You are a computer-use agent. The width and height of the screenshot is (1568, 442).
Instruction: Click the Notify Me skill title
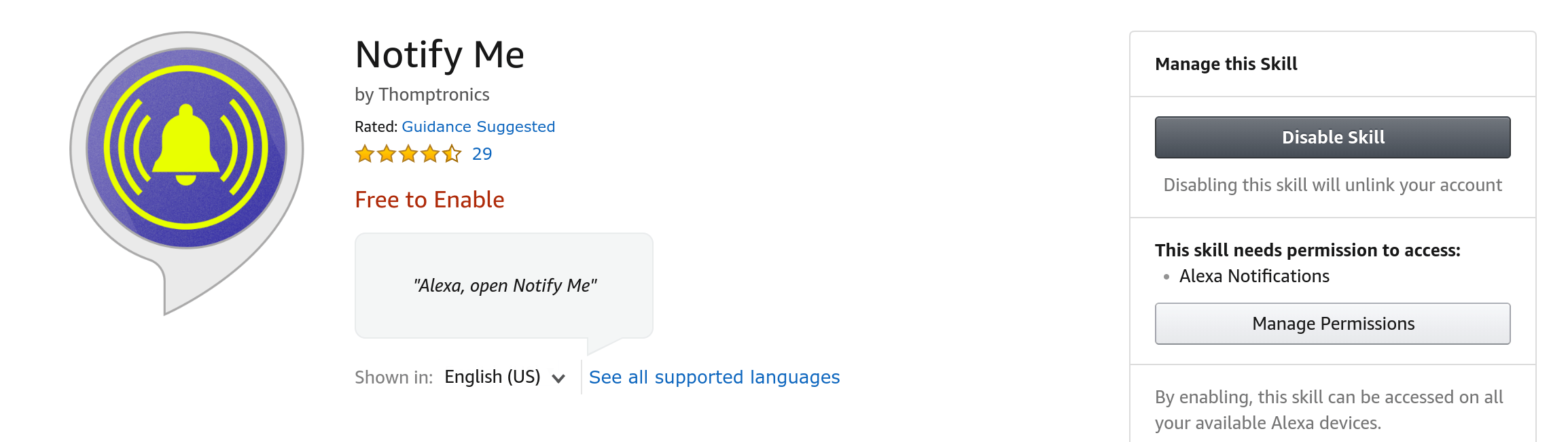(440, 55)
